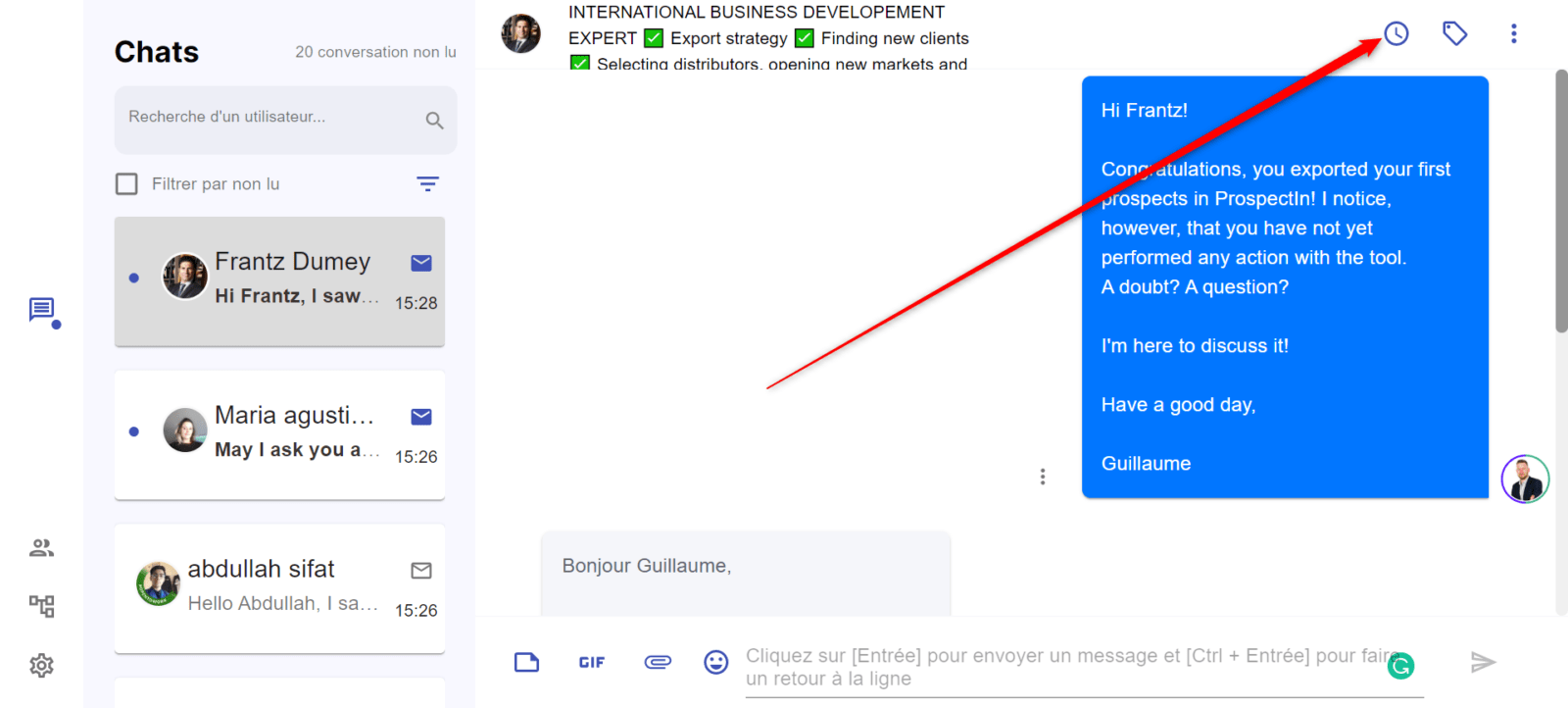Screen dimensions: 1568x708
Task: Focus the message input 'Cliquez sur [Entrée]'
Action: pyautogui.click(x=1084, y=668)
